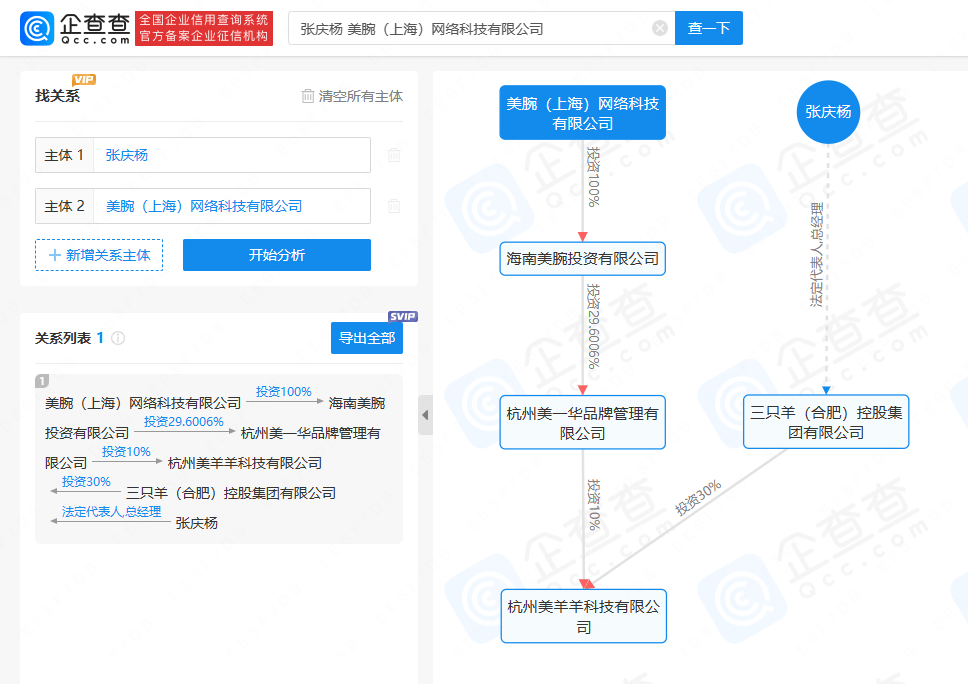Delete 主体 2 with its trash icon

[394, 206]
